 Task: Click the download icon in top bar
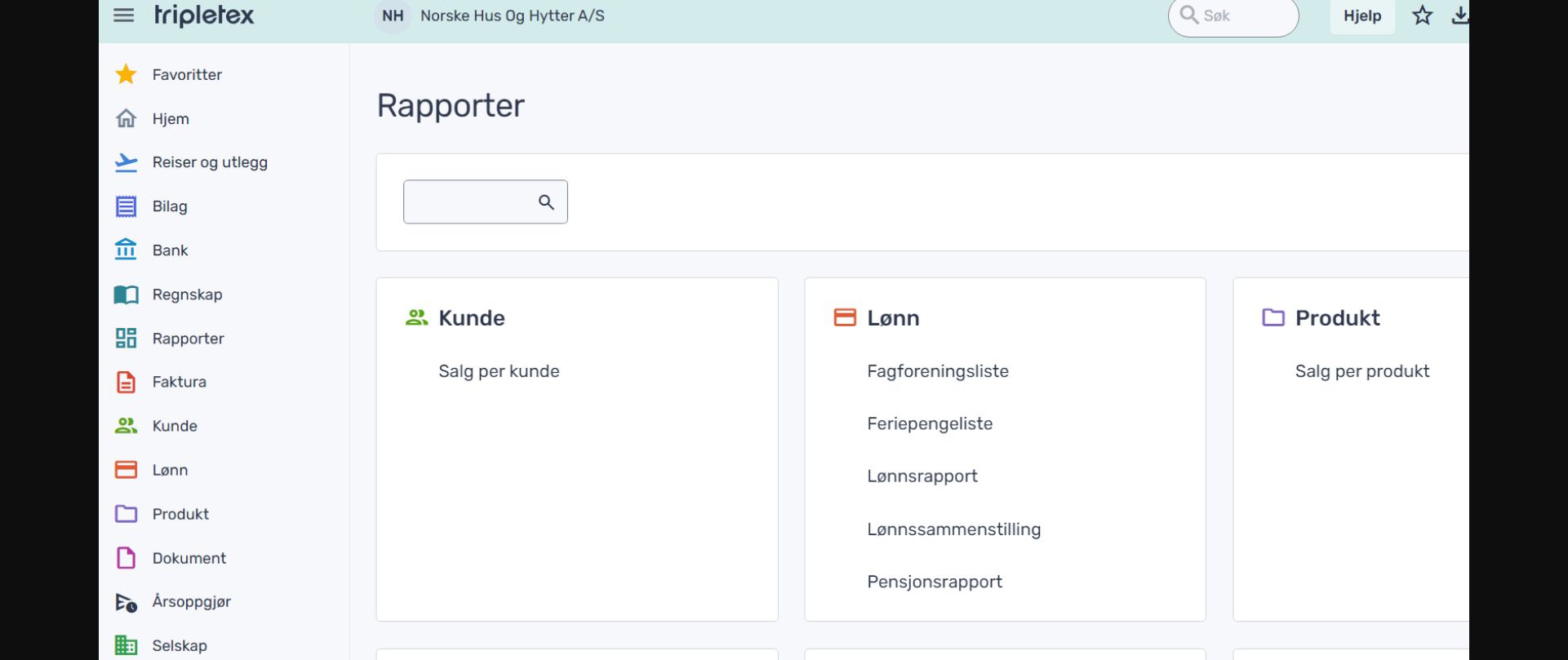coord(1459,16)
